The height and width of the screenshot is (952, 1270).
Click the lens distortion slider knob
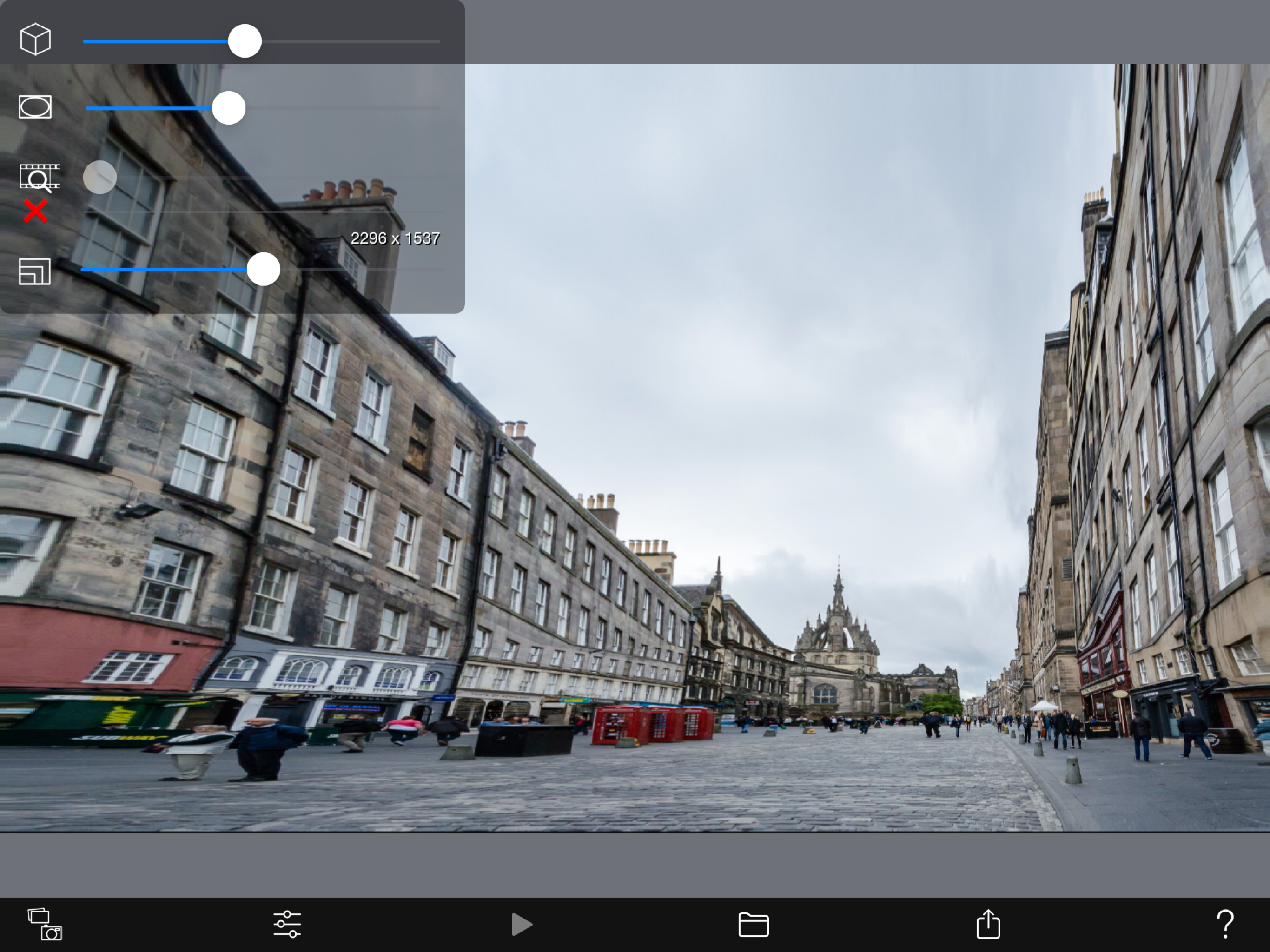tap(229, 108)
